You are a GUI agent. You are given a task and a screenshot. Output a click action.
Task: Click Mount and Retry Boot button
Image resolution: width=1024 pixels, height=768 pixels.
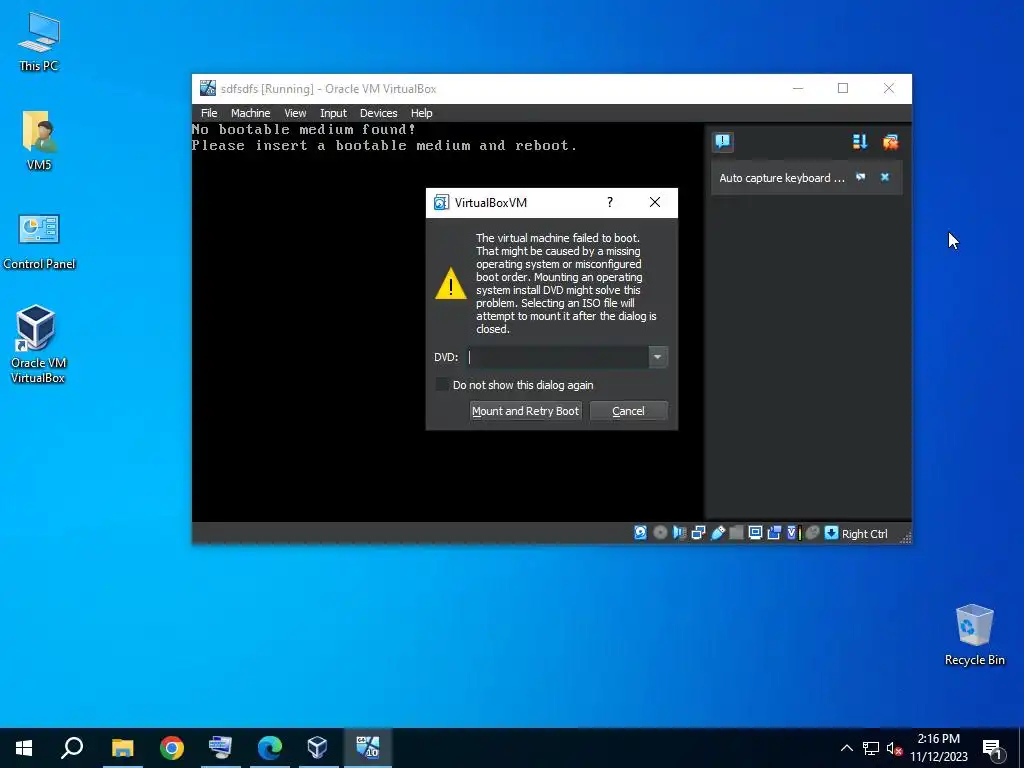[x=525, y=411]
